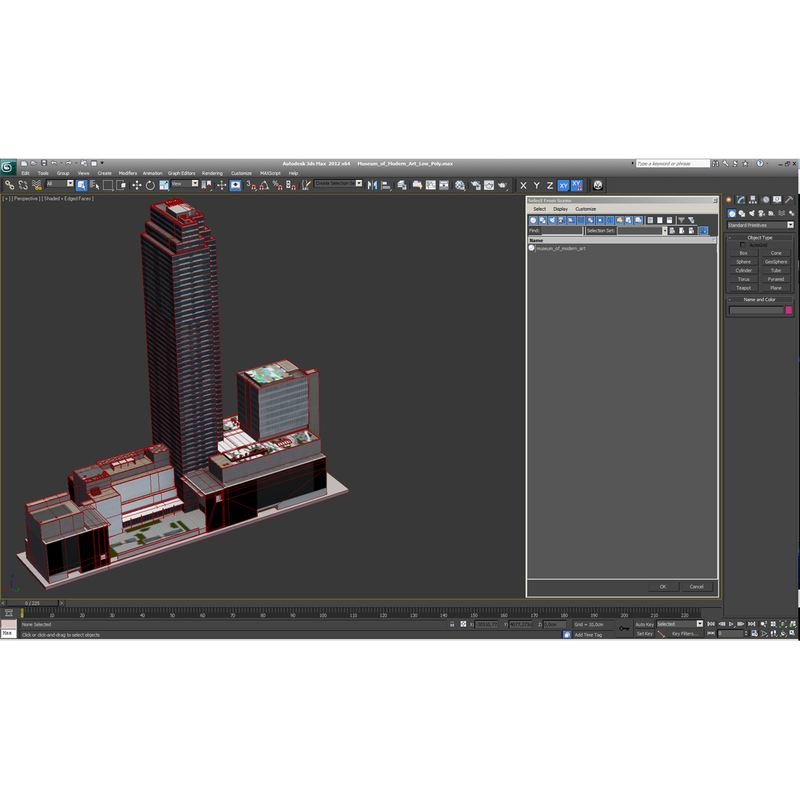Open the Display menu in Select From Scene
The image size is (800, 800).
coord(559,209)
